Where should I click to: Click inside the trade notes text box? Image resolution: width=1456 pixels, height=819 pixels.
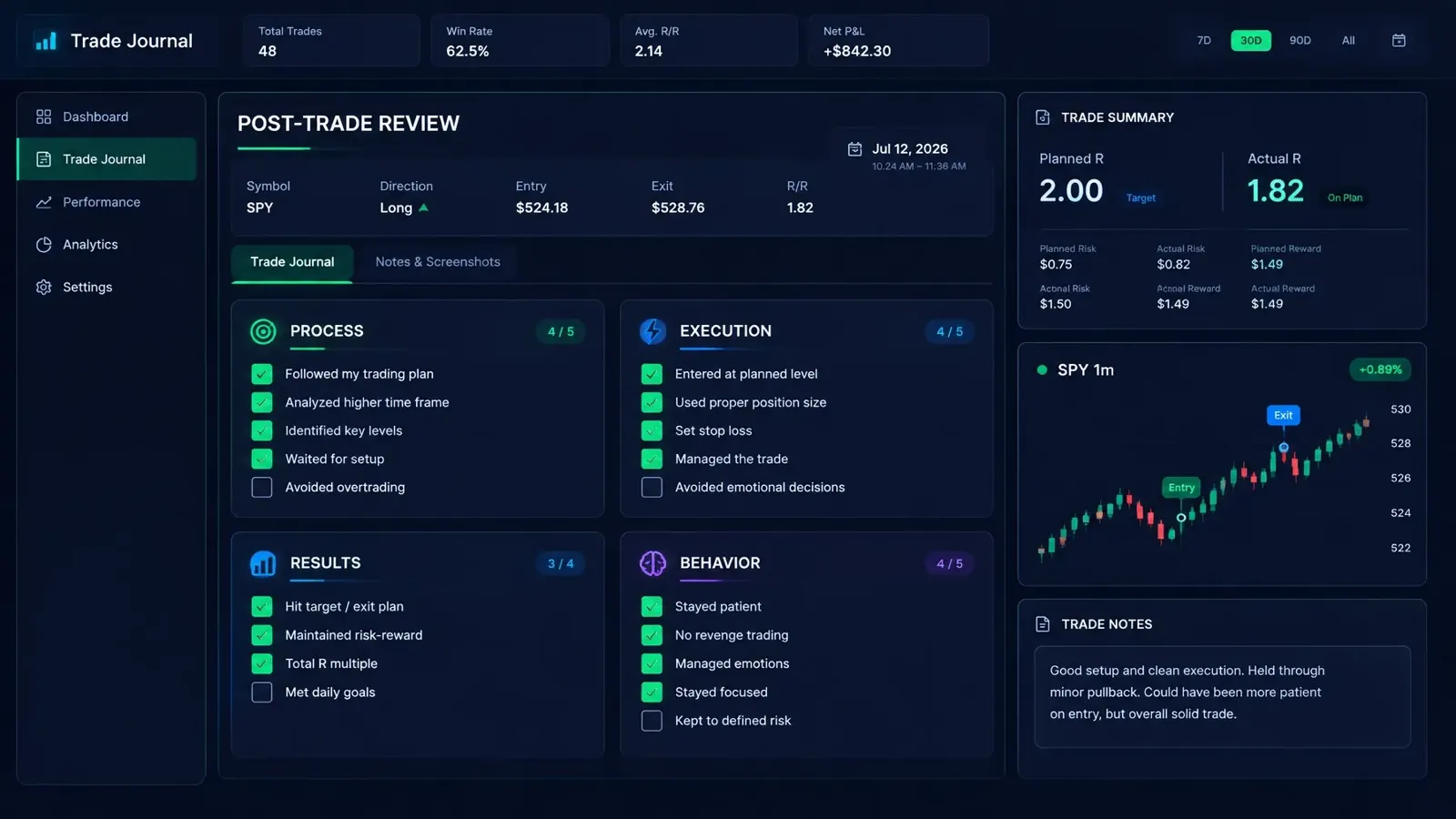tap(1222, 697)
